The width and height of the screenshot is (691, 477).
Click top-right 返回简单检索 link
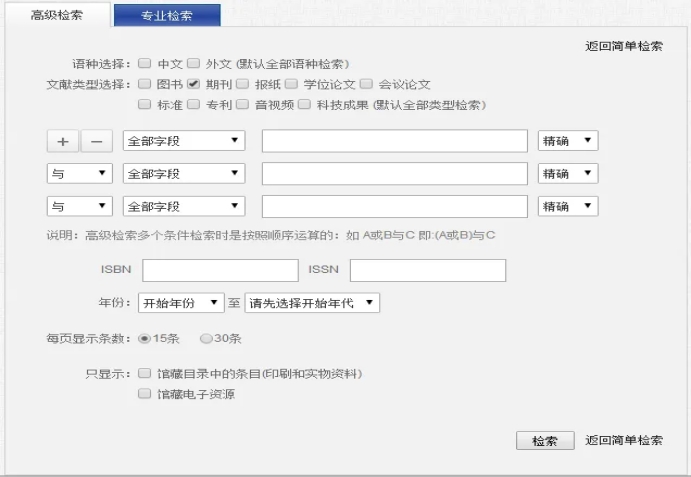(x=623, y=46)
